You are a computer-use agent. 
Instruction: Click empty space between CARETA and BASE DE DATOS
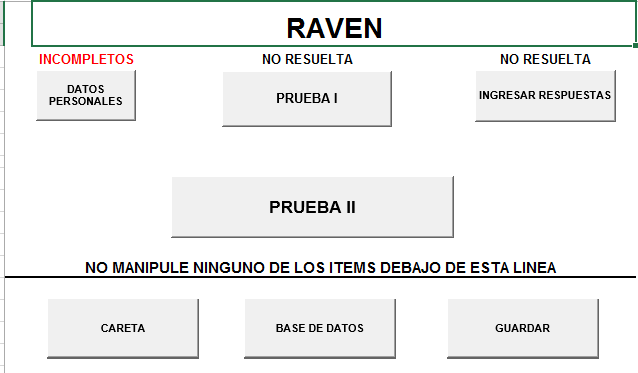click(221, 329)
